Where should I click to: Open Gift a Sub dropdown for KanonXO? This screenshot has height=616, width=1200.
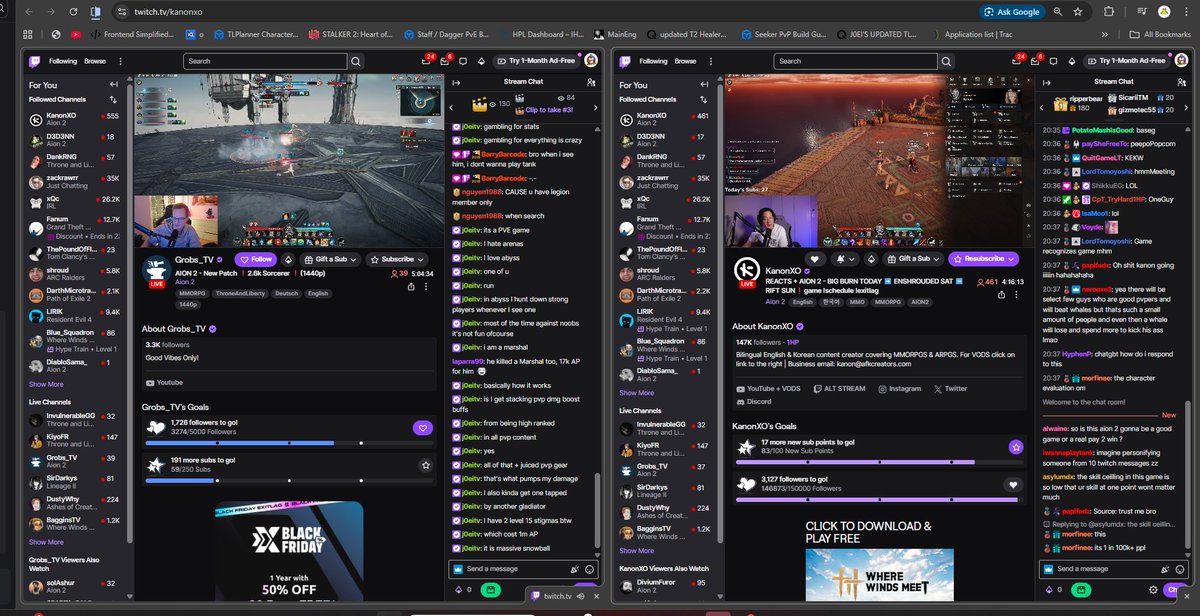(915, 258)
